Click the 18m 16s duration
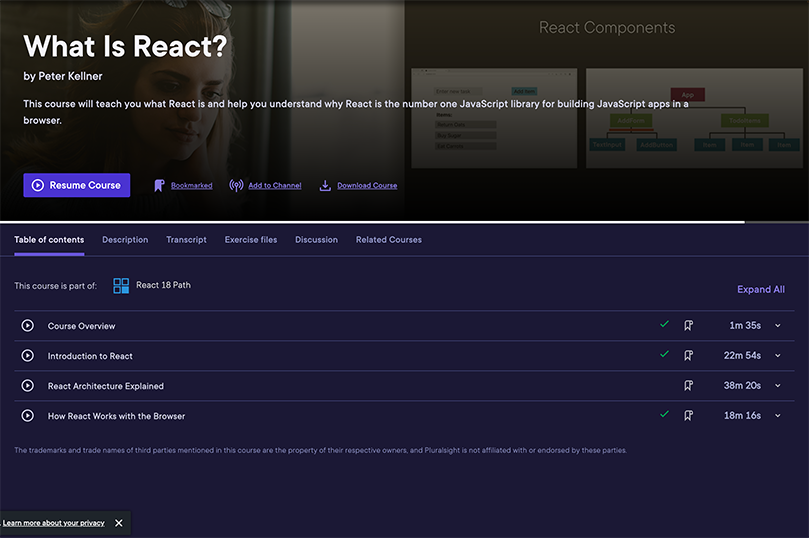The image size is (809, 538). pyautogui.click(x=742, y=415)
